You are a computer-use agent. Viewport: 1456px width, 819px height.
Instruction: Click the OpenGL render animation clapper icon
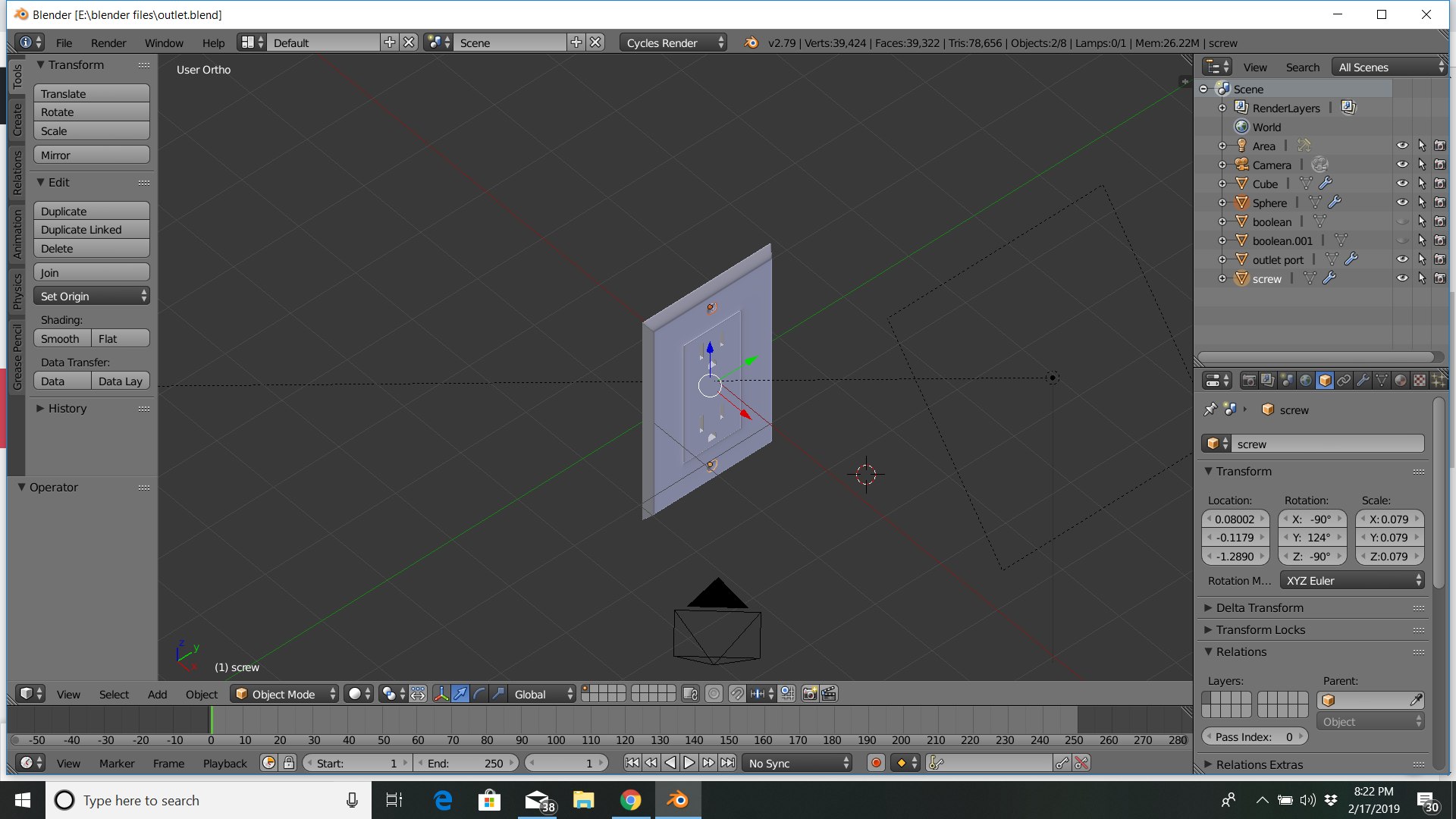[x=829, y=694]
